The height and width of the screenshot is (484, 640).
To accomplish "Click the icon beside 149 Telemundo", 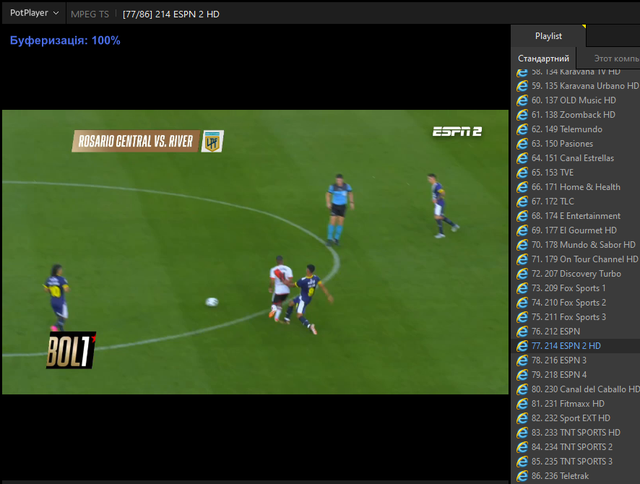I will [x=522, y=129].
